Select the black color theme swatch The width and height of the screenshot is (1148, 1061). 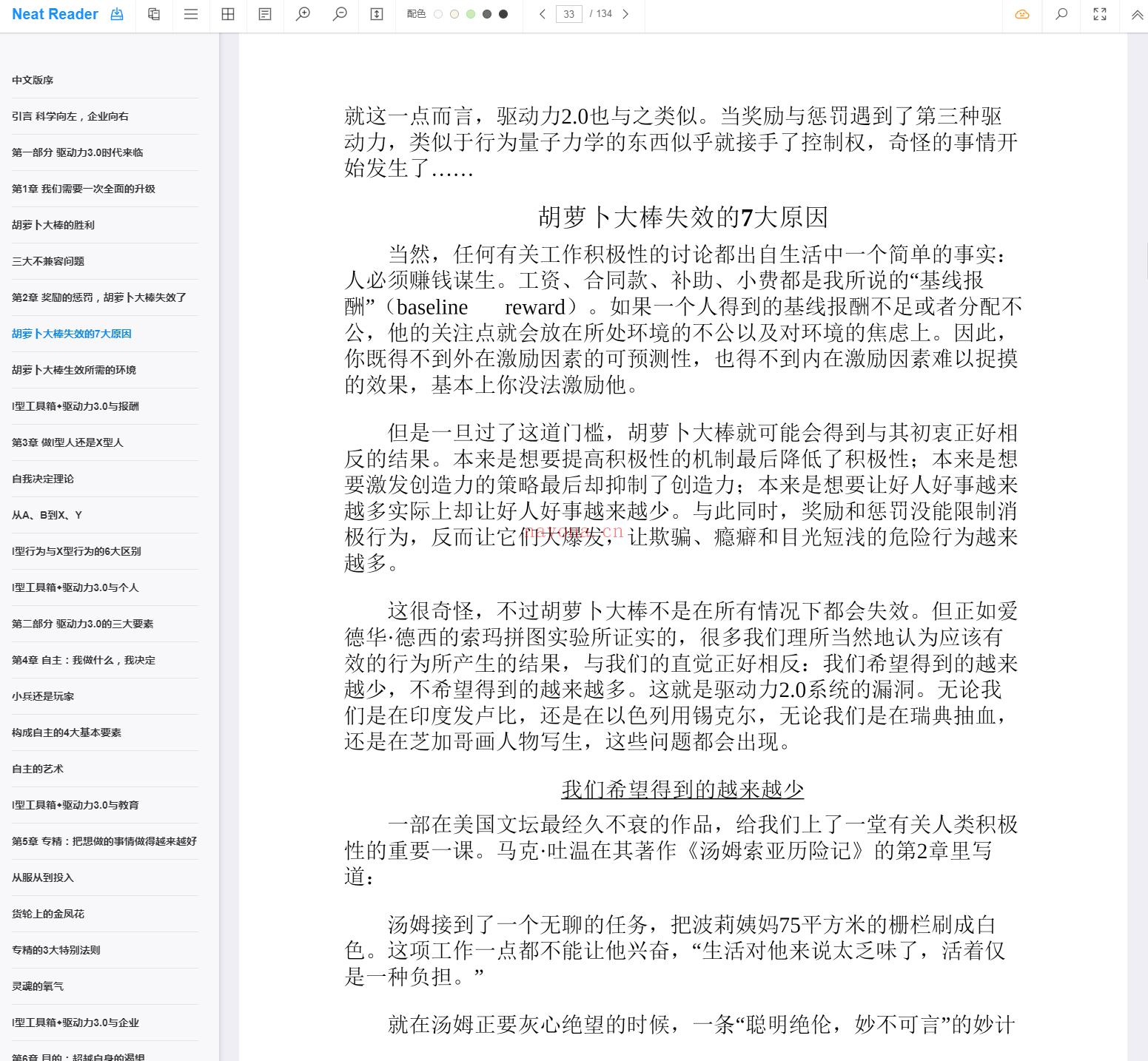pos(503,14)
